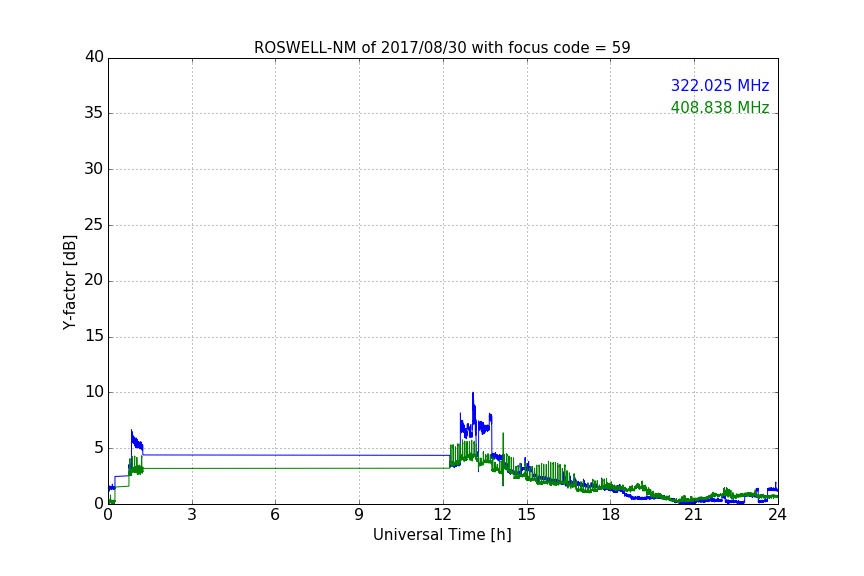Click the x-axis tick value 3

click(x=192, y=515)
